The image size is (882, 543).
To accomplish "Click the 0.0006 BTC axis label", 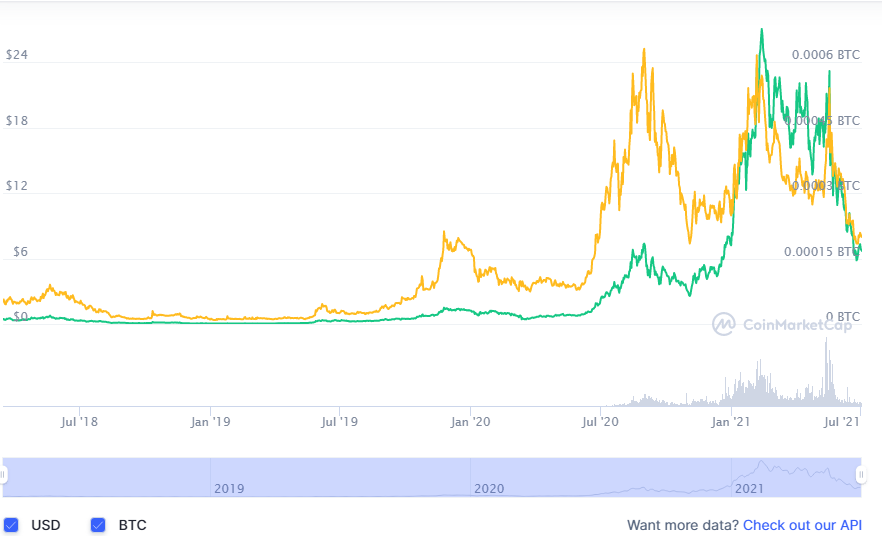I will coord(826,55).
